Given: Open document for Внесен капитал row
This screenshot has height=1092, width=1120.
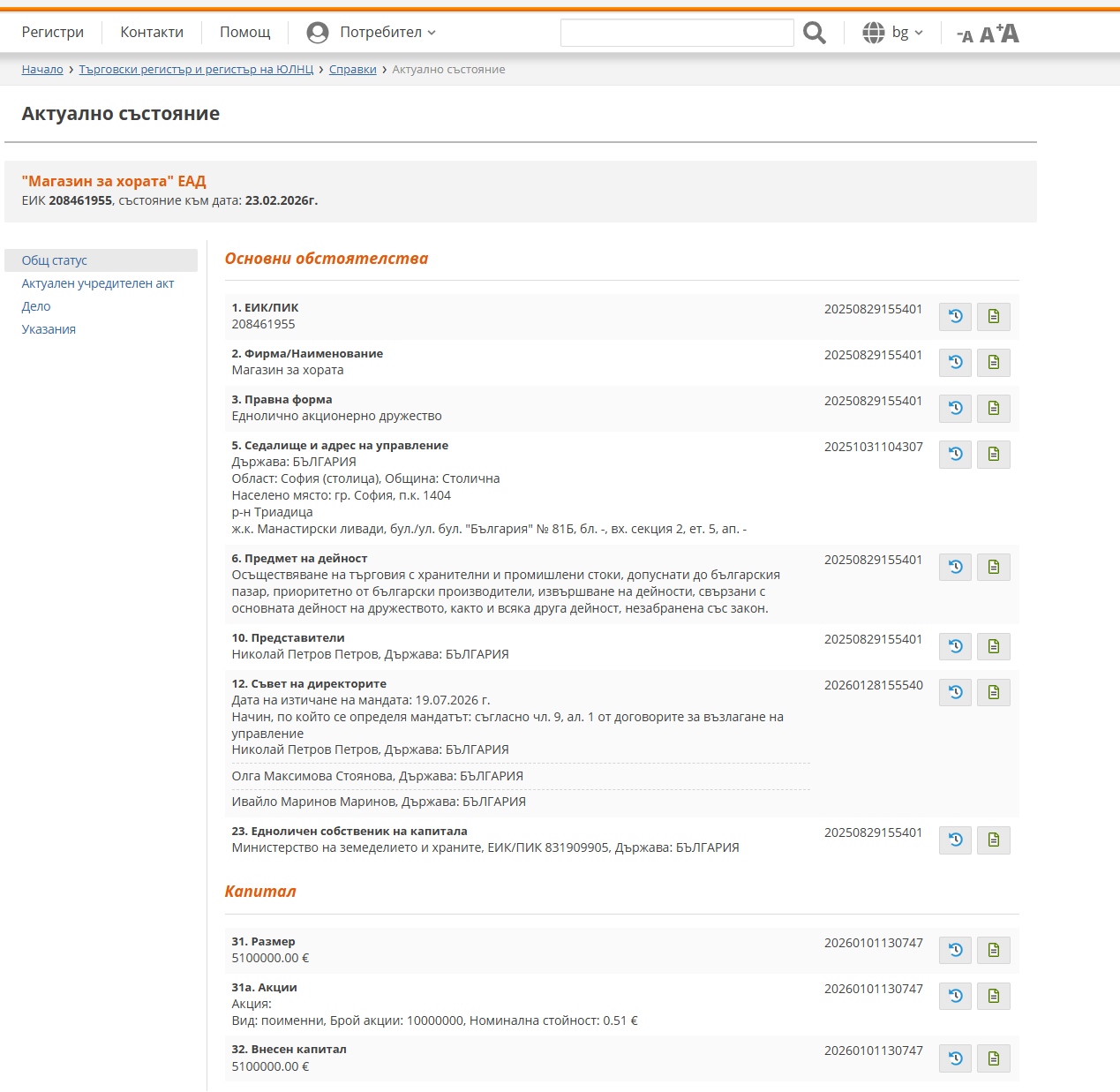Looking at the screenshot, I should pos(994,1058).
